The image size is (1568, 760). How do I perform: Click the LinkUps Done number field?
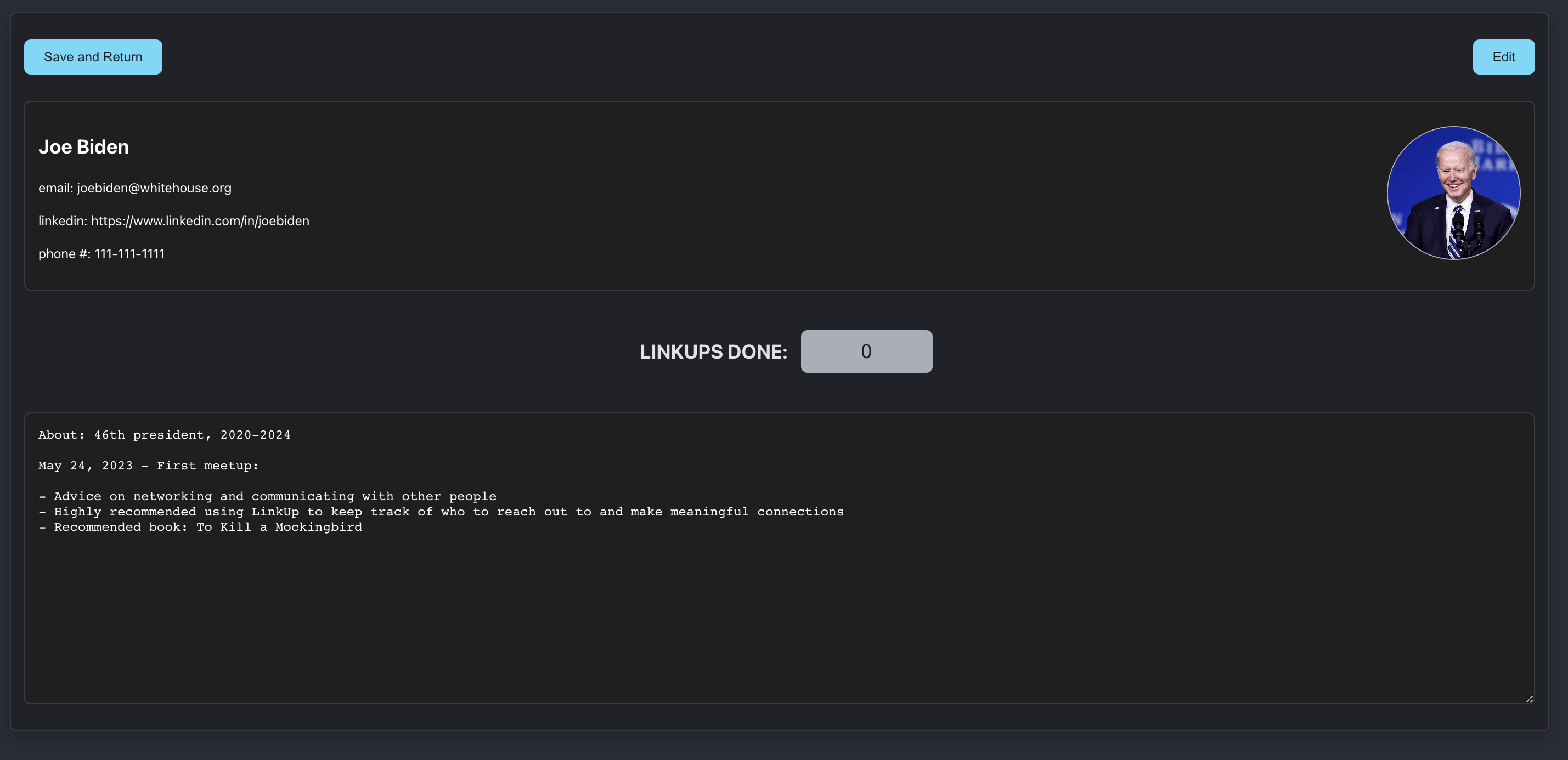(866, 351)
